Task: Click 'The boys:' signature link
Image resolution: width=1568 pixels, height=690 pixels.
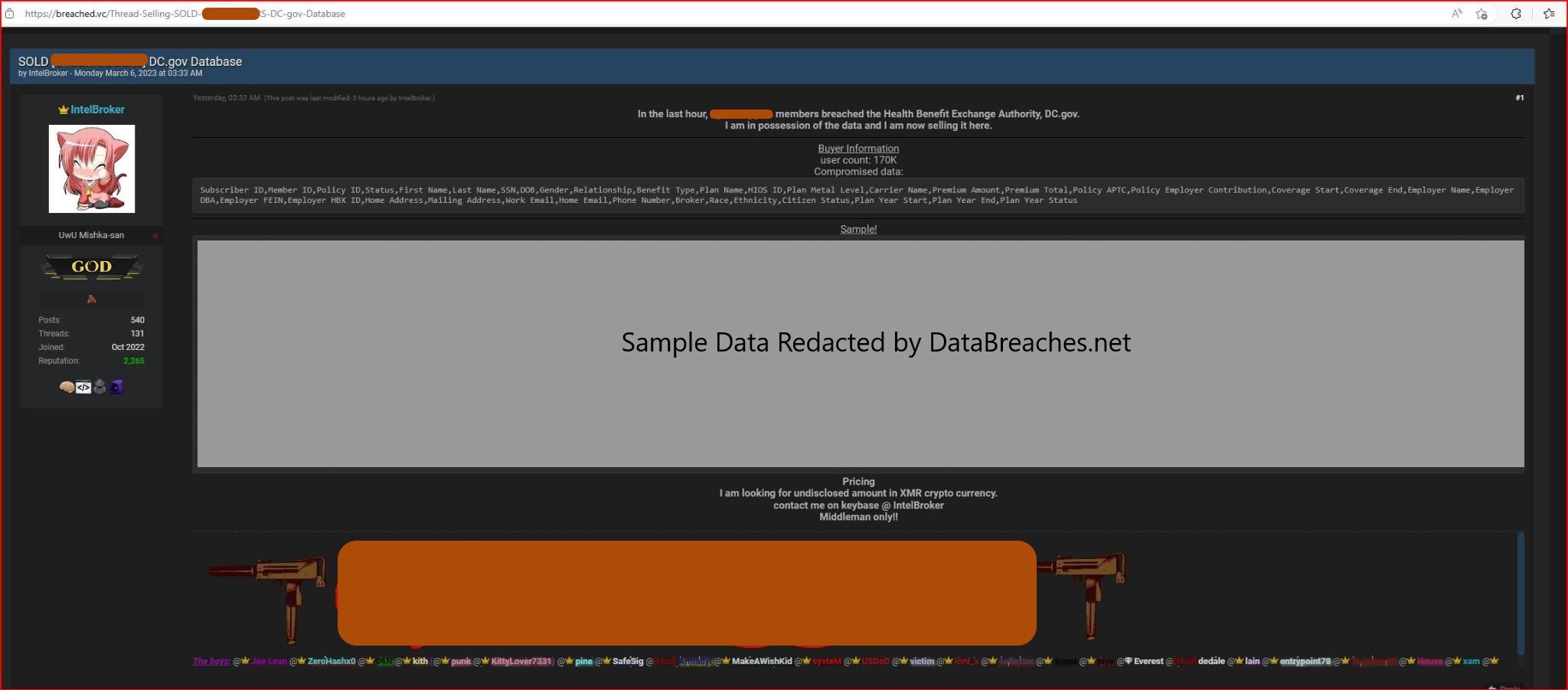Action: click(x=211, y=662)
